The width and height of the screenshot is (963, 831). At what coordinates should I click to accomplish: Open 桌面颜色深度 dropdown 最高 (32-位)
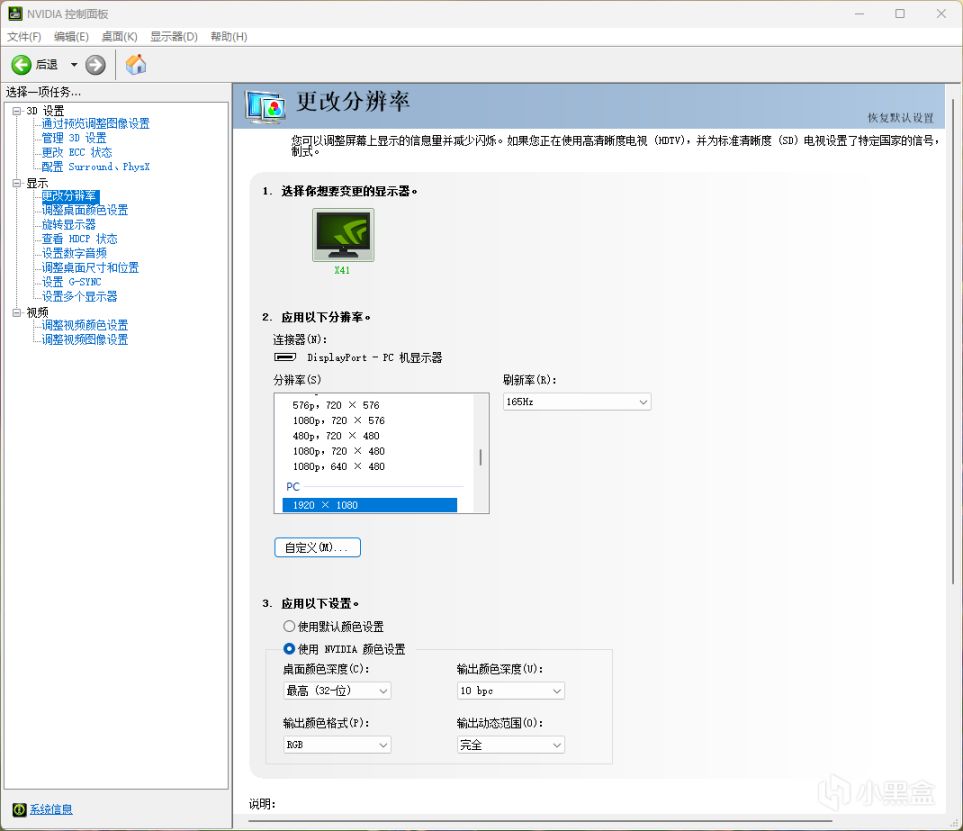tap(337, 691)
